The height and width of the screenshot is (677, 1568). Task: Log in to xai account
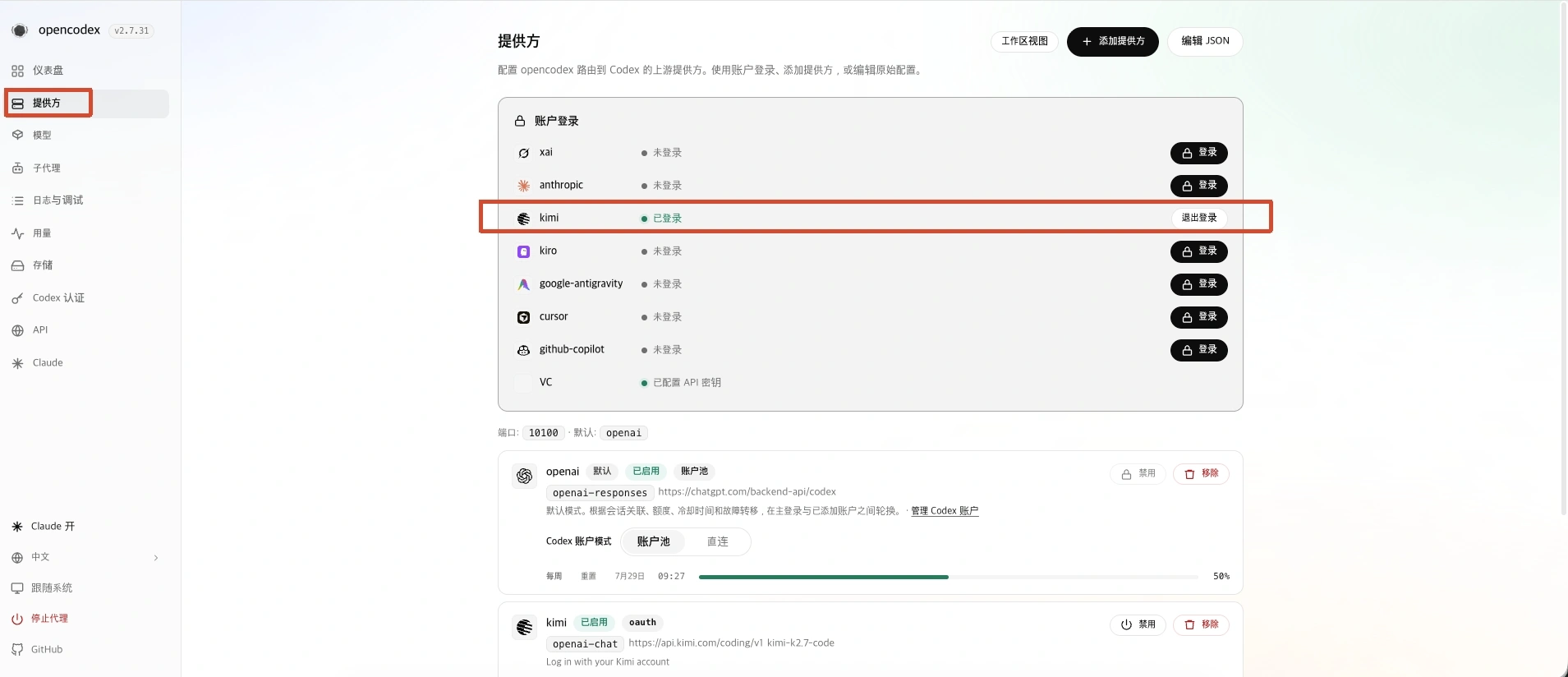(x=1198, y=153)
